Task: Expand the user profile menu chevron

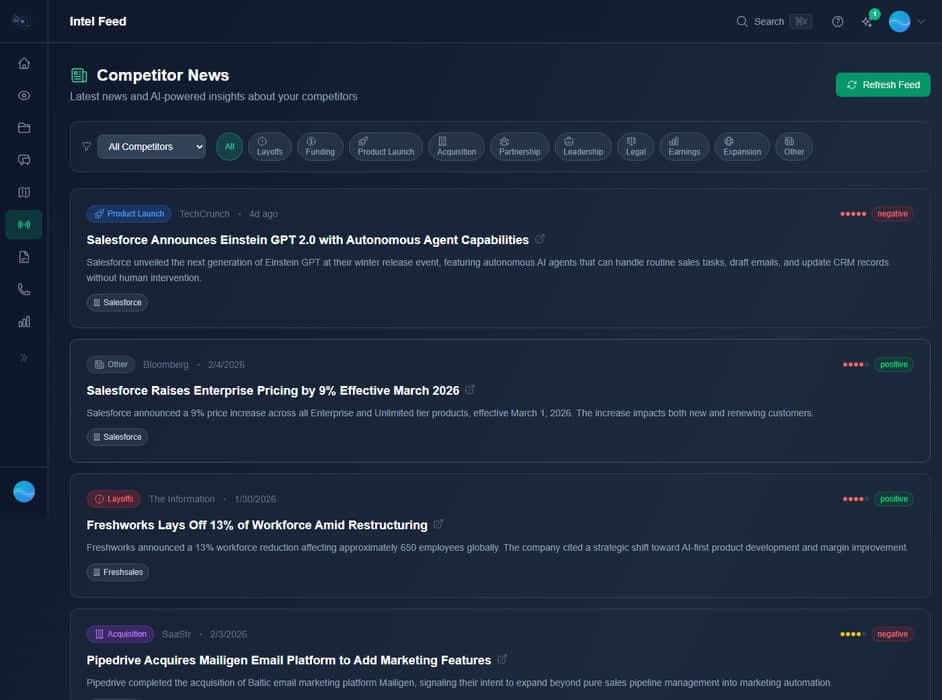Action: coord(921,22)
